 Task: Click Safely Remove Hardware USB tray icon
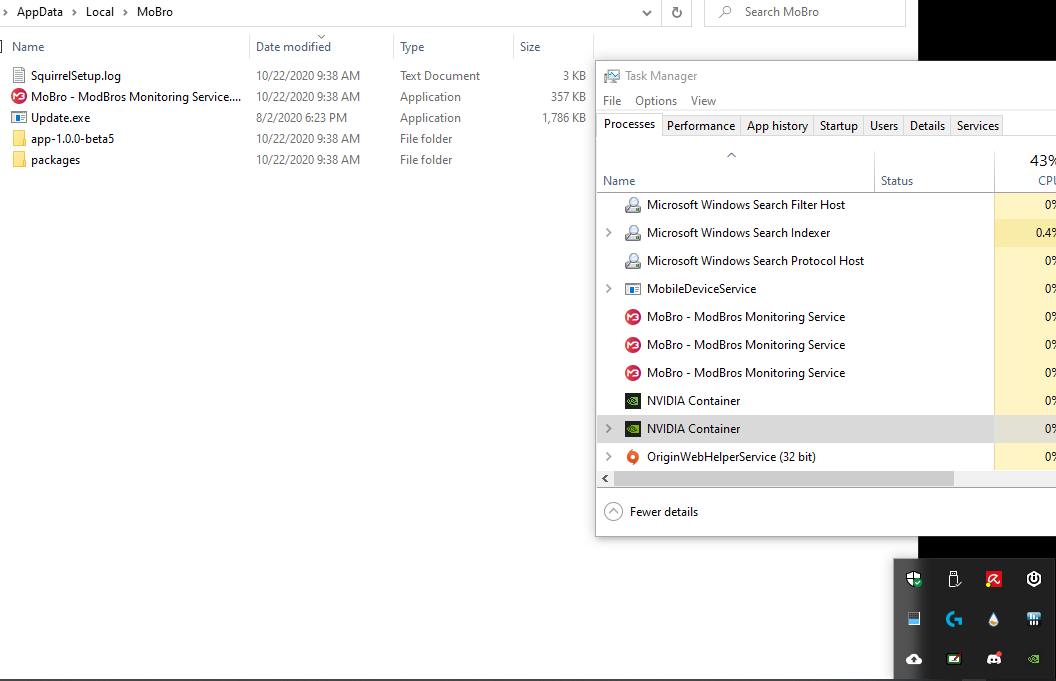(x=954, y=579)
